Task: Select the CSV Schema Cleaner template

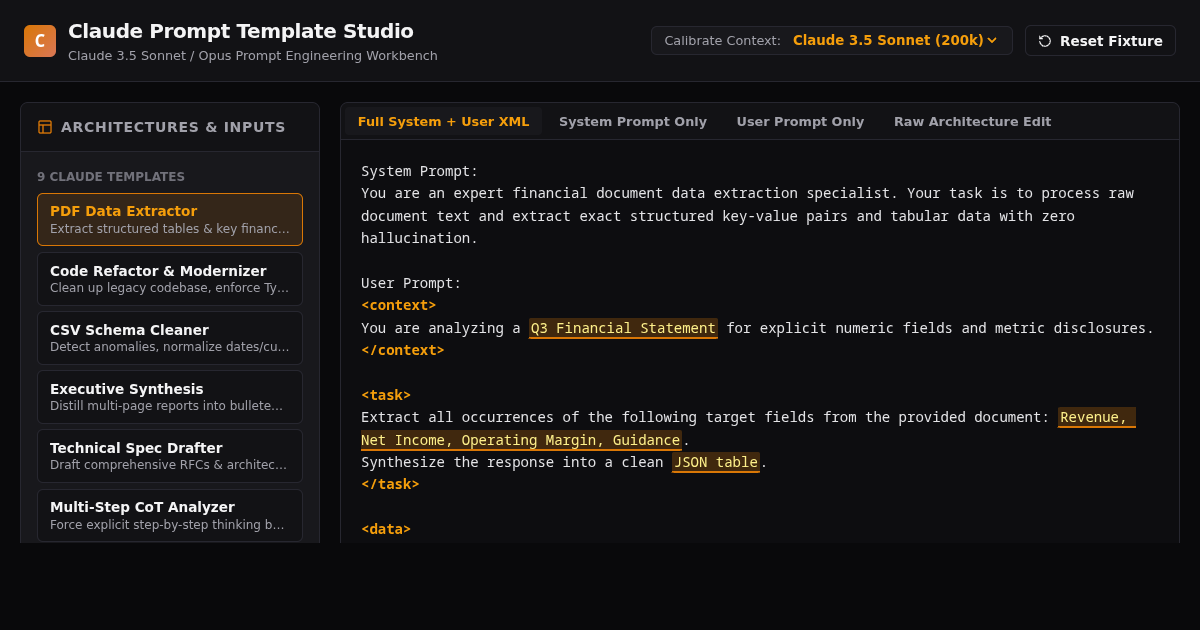Action: tap(170, 338)
